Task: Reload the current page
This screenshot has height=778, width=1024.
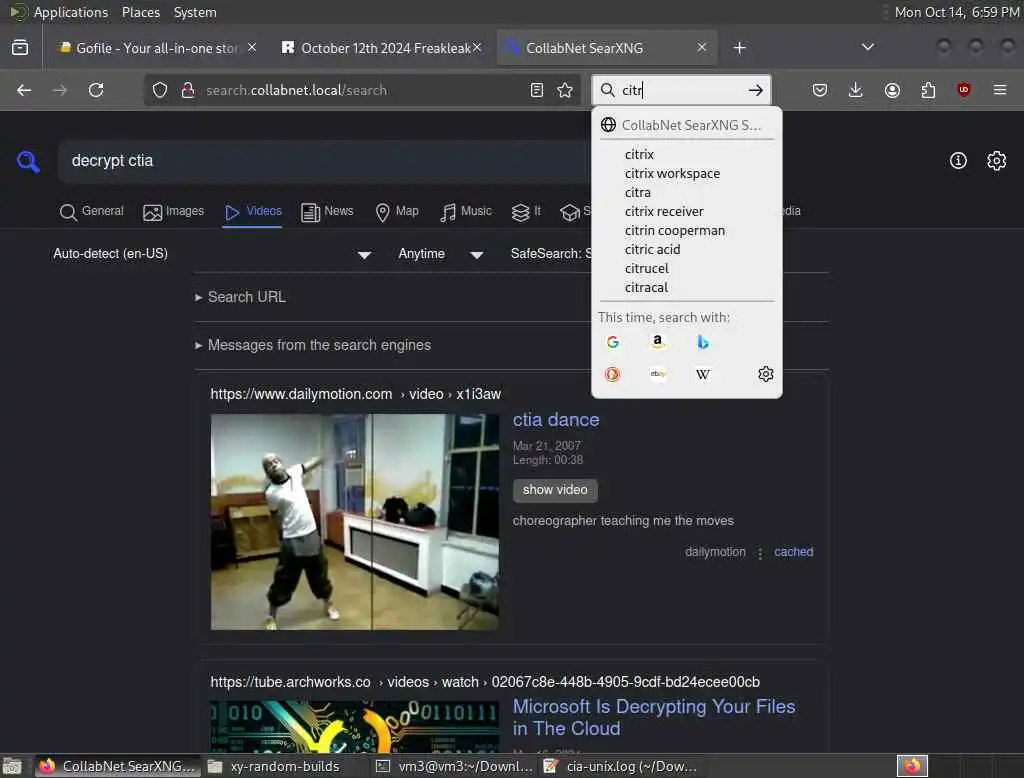Action: [x=96, y=90]
